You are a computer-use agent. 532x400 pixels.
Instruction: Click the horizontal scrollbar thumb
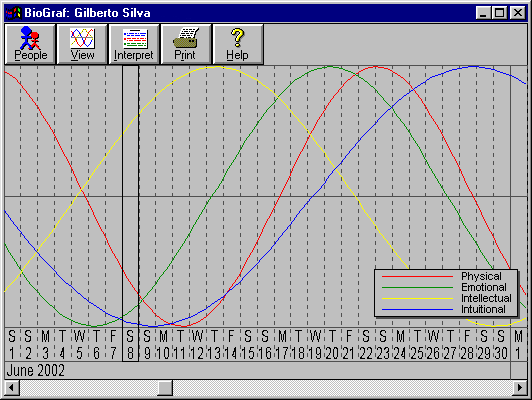[x=165, y=387]
